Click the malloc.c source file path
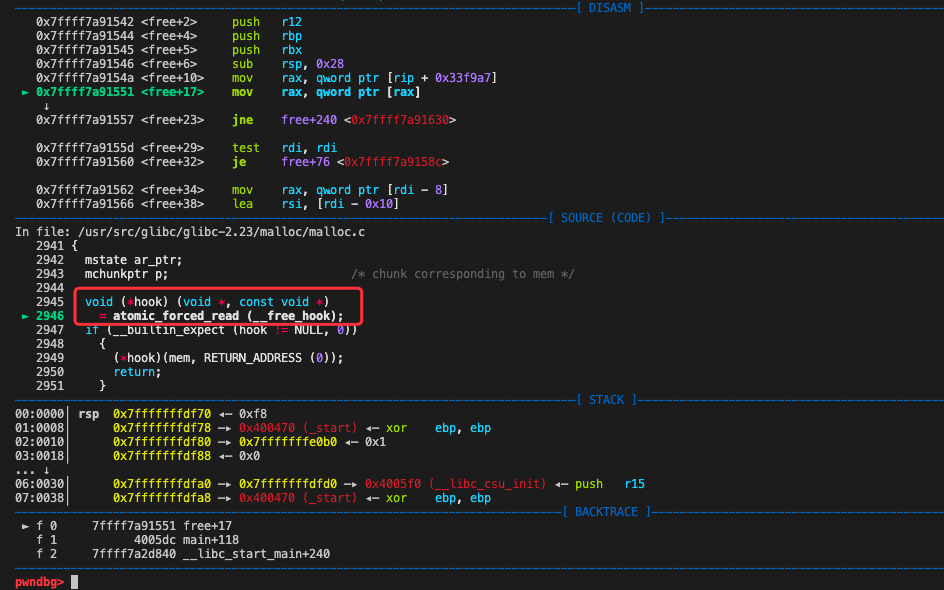944x590 pixels. (x=221, y=232)
